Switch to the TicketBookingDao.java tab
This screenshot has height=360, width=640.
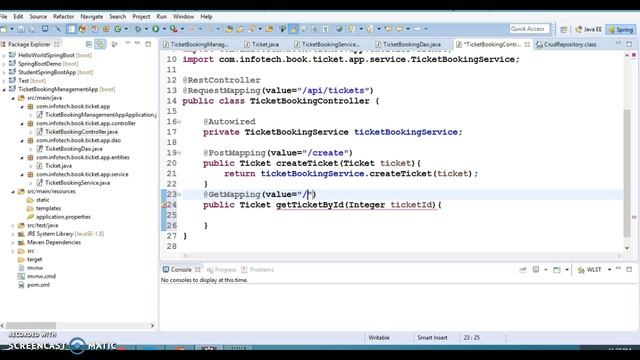click(x=408, y=44)
